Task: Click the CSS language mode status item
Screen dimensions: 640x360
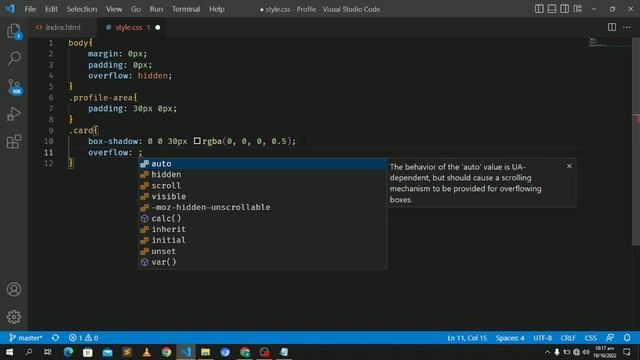Action: point(591,338)
